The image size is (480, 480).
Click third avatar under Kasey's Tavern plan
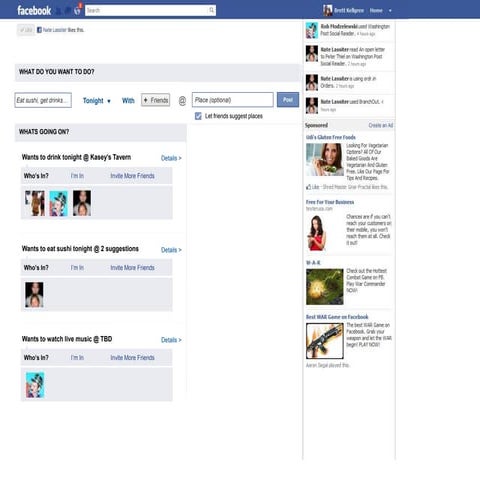(82, 203)
